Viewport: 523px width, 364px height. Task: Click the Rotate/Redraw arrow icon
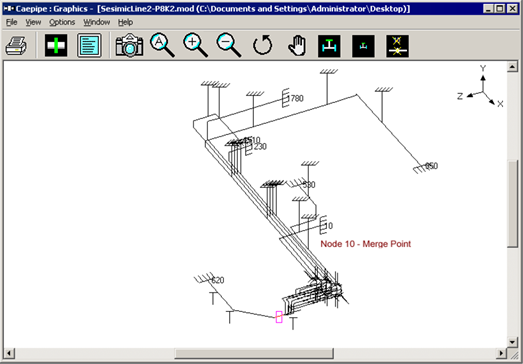[263, 45]
